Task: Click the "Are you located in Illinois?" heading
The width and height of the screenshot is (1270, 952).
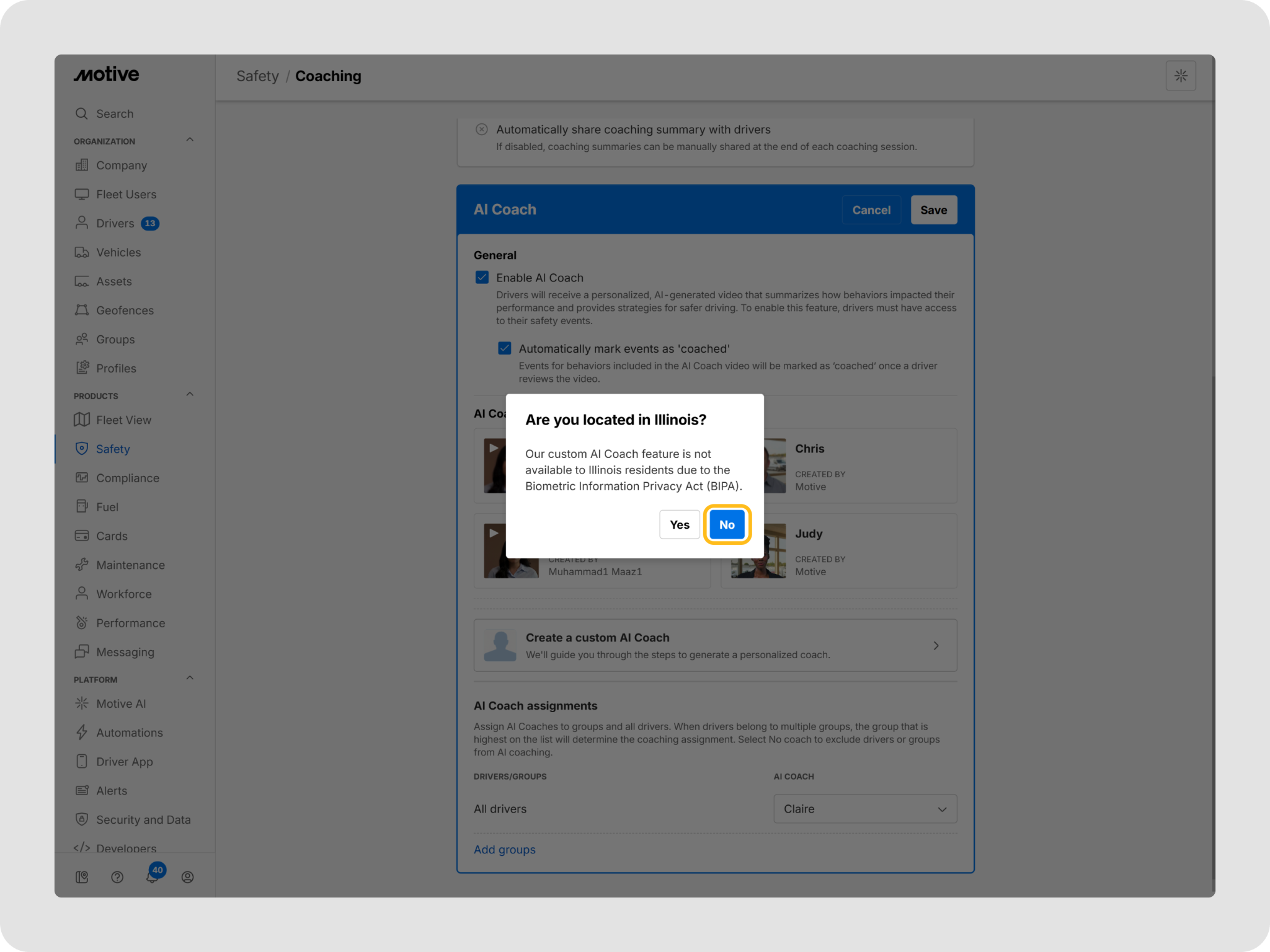Action: [x=616, y=420]
